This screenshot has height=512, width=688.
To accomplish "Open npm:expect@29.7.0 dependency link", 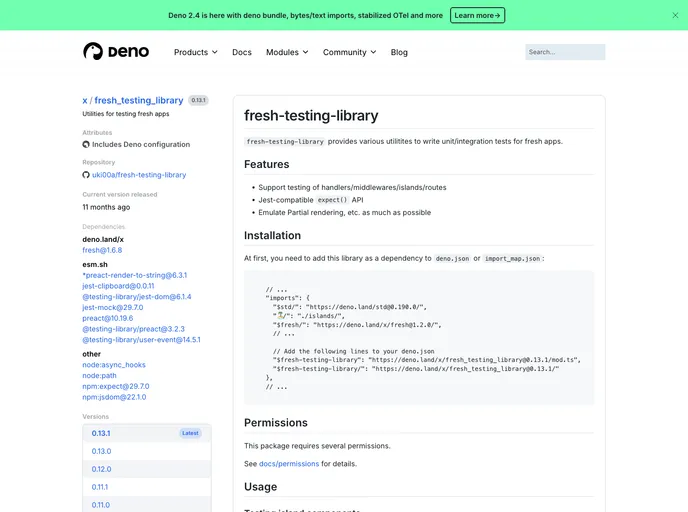I will (116, 386).
